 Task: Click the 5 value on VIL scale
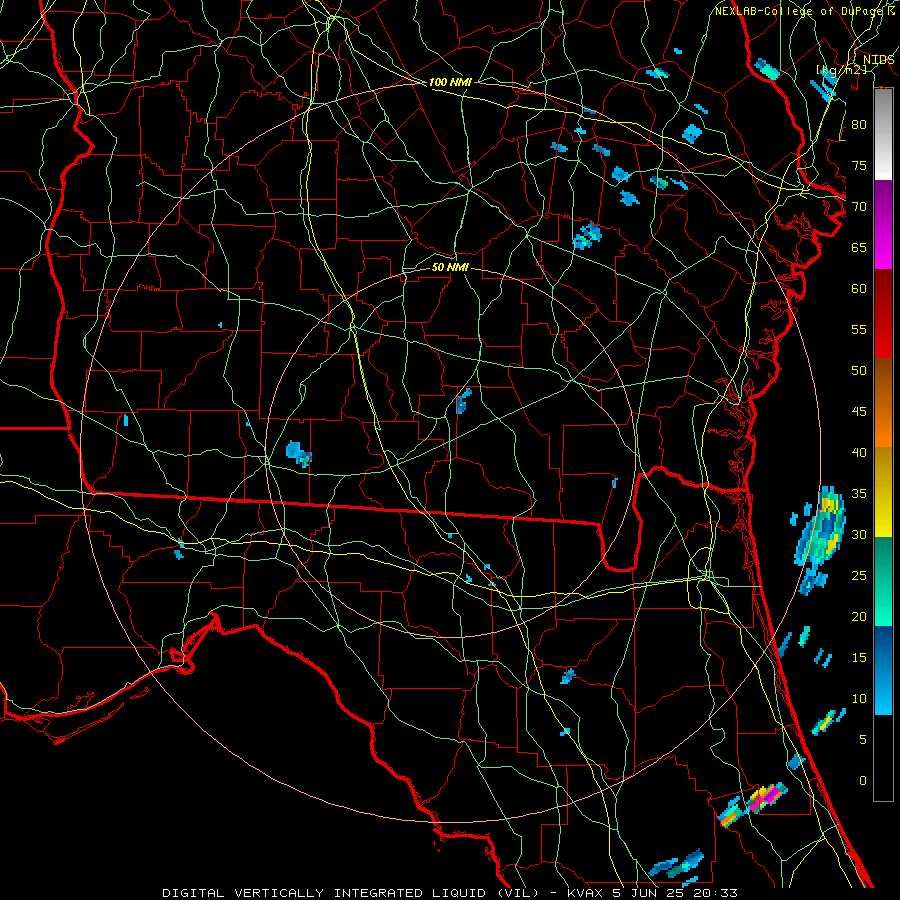[863, 740]
